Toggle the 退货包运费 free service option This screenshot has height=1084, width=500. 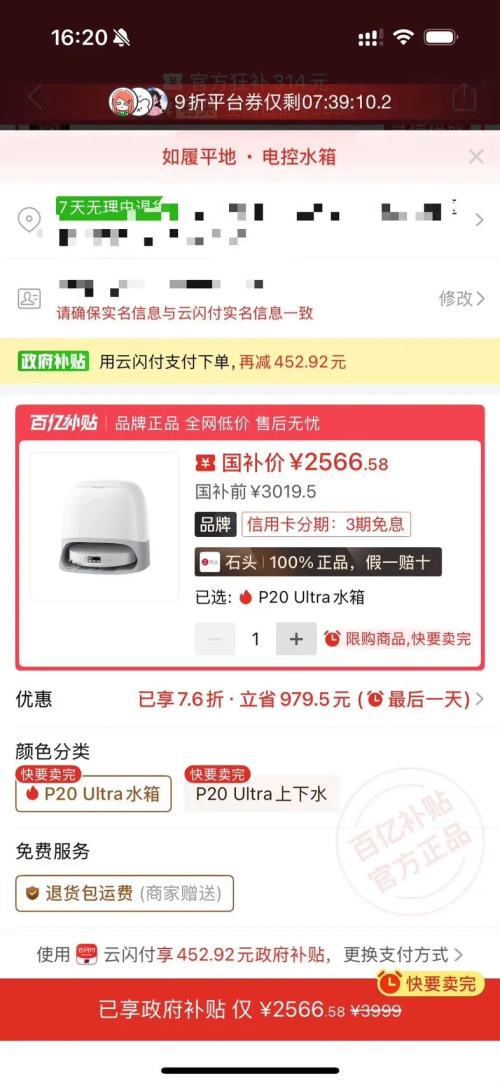click(x=124, y=893)
